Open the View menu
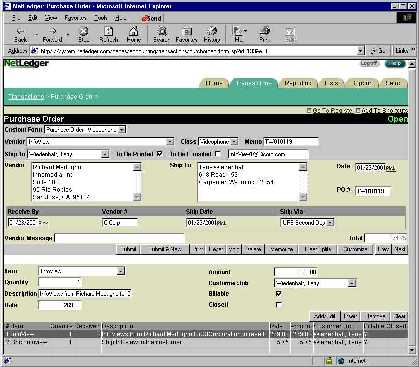Viewport: 419px width, 367px height. (51, 18)
